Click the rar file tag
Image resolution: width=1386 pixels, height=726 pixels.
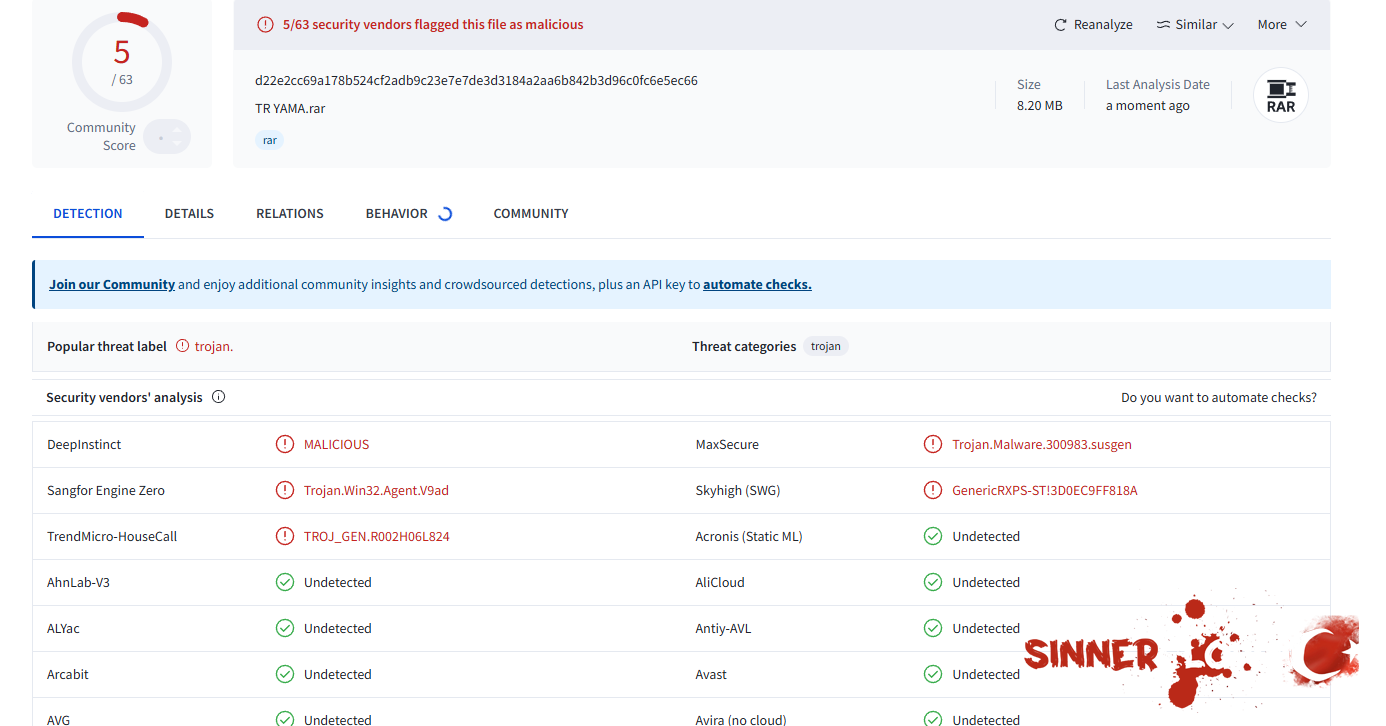[x=270, y=141]
